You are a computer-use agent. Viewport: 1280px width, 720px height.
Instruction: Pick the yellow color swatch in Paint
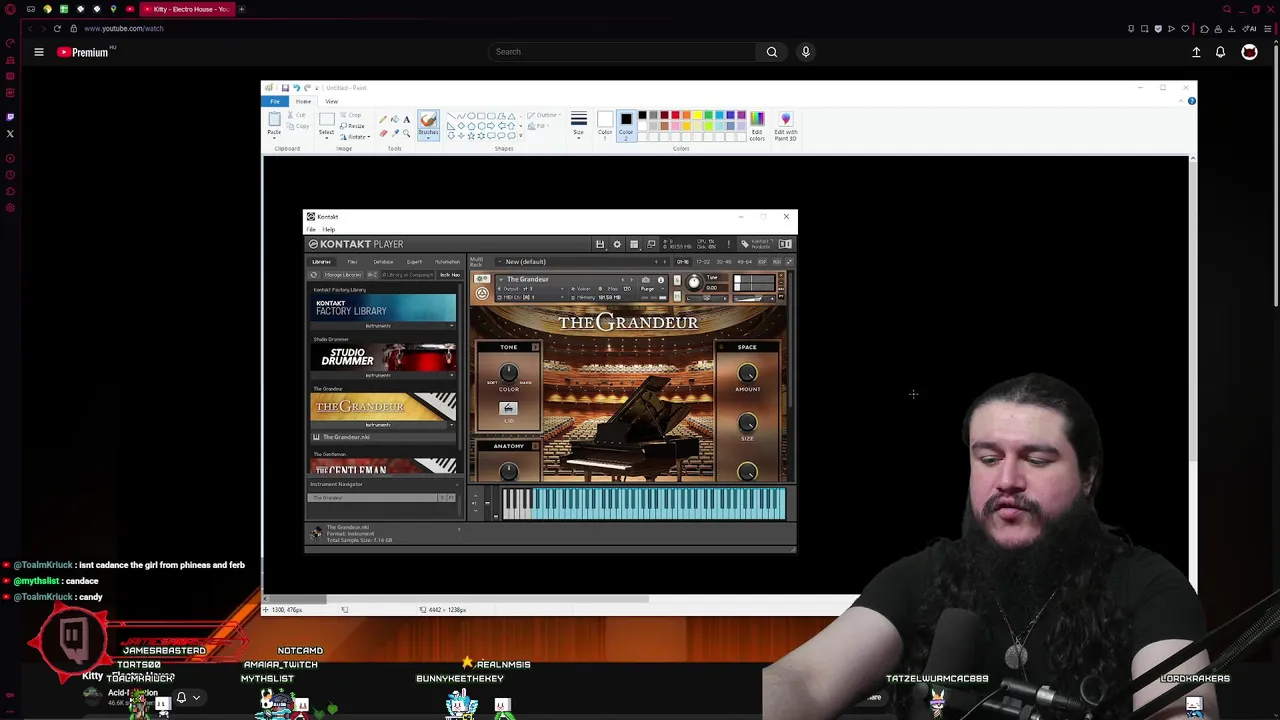pos(697,116)
